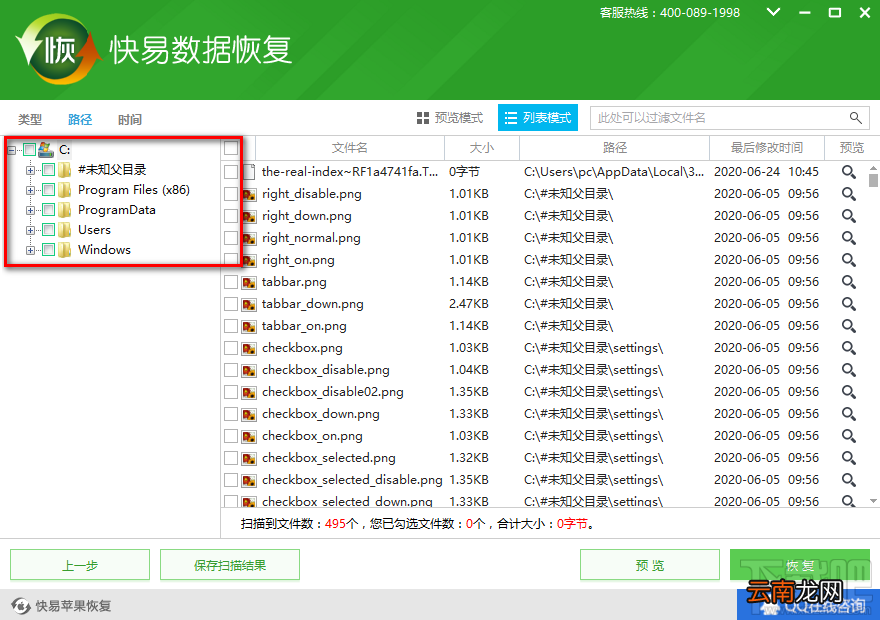
Task: Click preview magnifier for checkbox_disable.png
Action: point(849,370)
